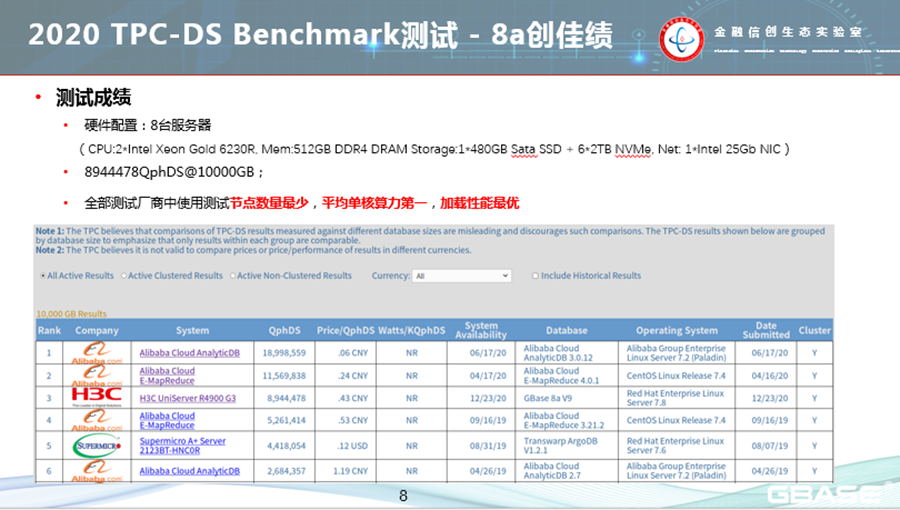Click the Cluster column header

tap(814, 330)
